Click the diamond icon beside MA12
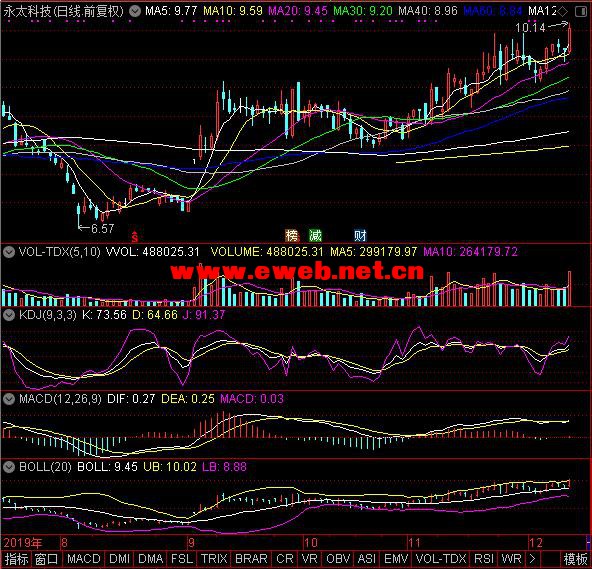This screenshot has height=569, width=592. (x=563, y=11)
